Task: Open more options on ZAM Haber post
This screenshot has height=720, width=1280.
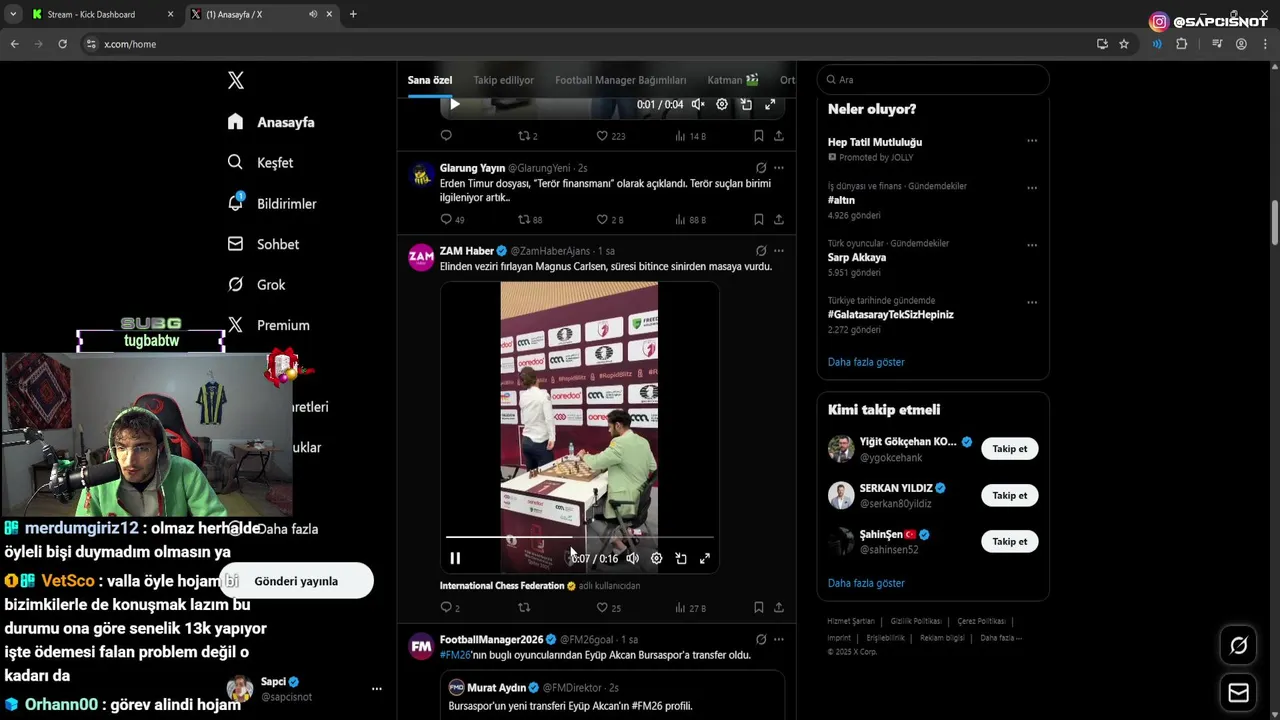Action: (779, 251)
